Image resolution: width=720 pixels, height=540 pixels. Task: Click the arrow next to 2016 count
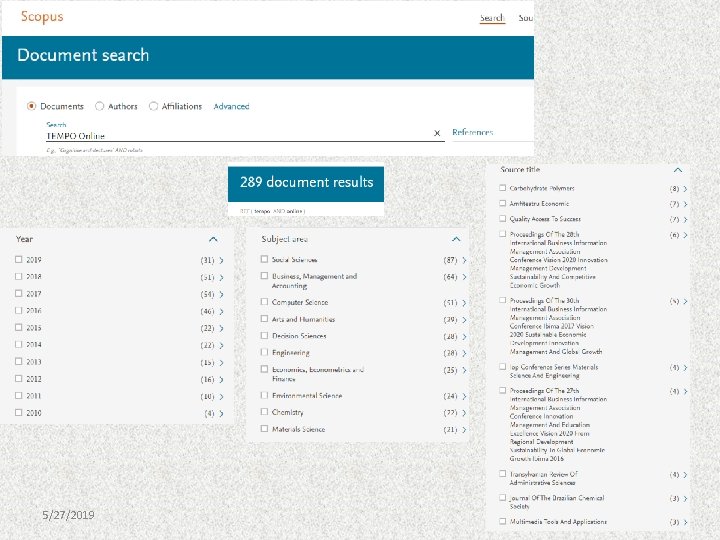click(x=221, y=311)
